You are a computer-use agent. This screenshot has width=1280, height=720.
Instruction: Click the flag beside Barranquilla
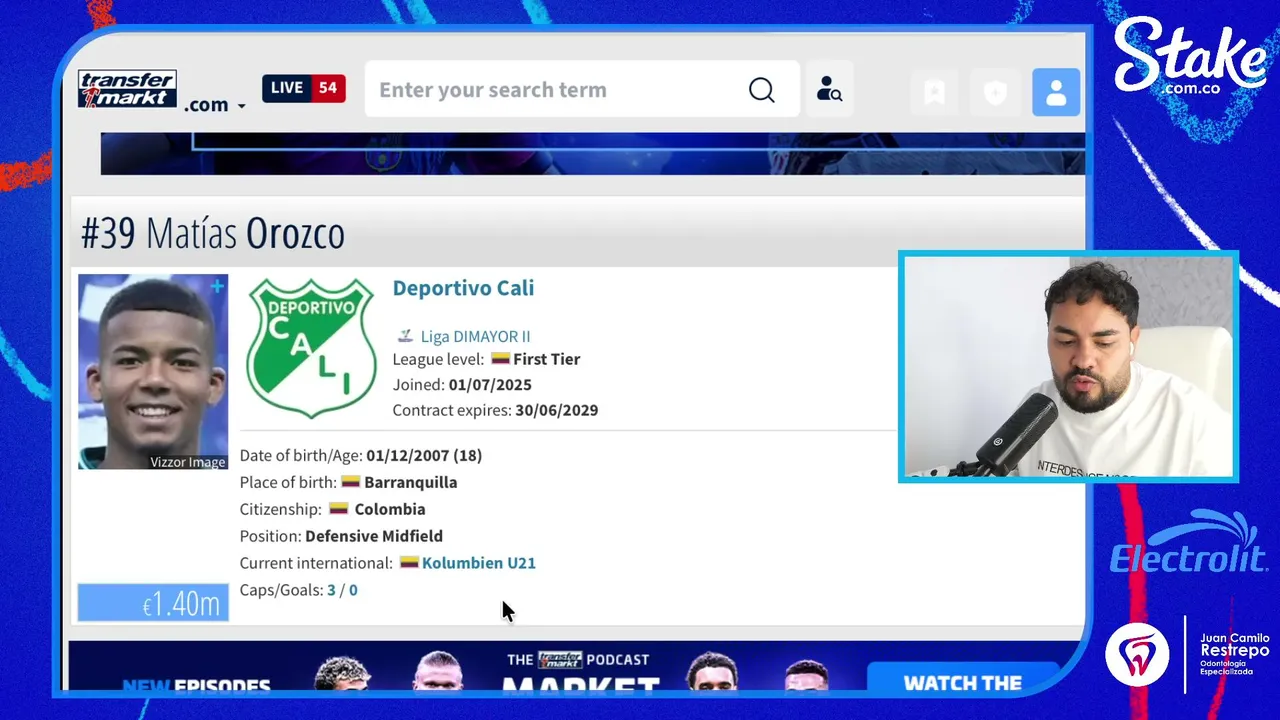pyautogui.click(x=350, y=481)
